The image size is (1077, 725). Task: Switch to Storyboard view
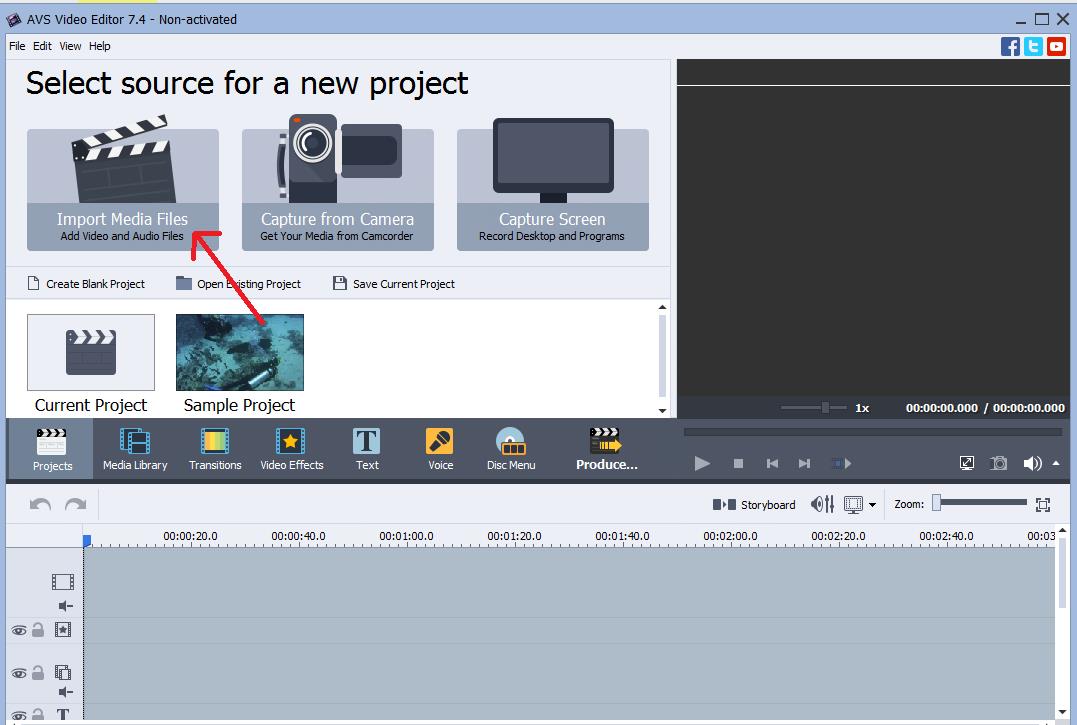click(x=755, y=504)
